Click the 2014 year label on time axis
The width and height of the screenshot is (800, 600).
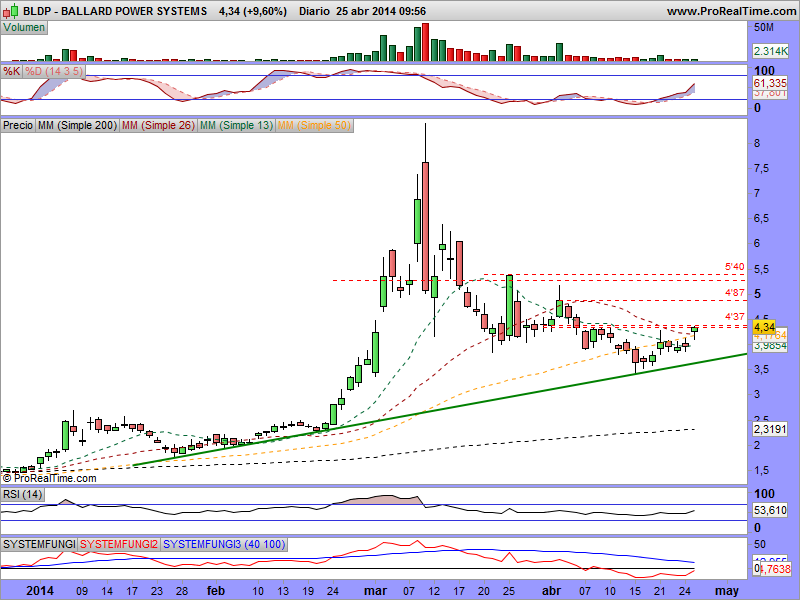coord(40,591)
